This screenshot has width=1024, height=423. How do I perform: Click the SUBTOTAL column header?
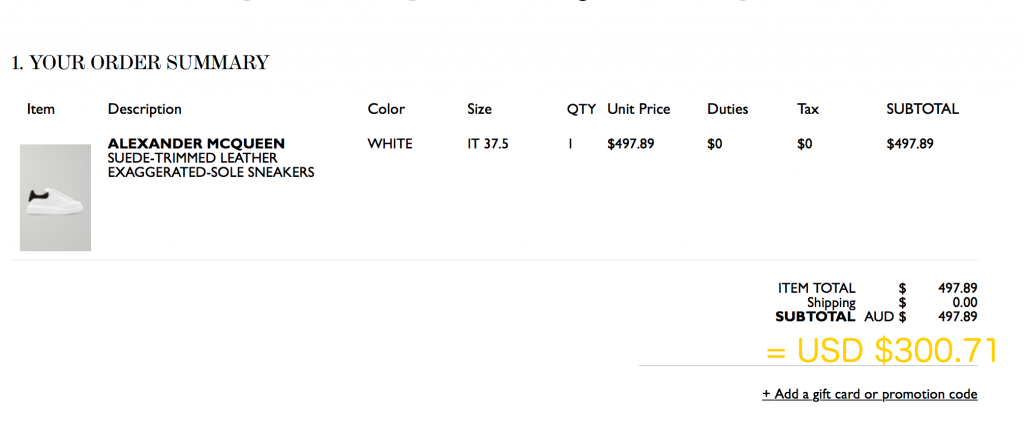[921, 109]
